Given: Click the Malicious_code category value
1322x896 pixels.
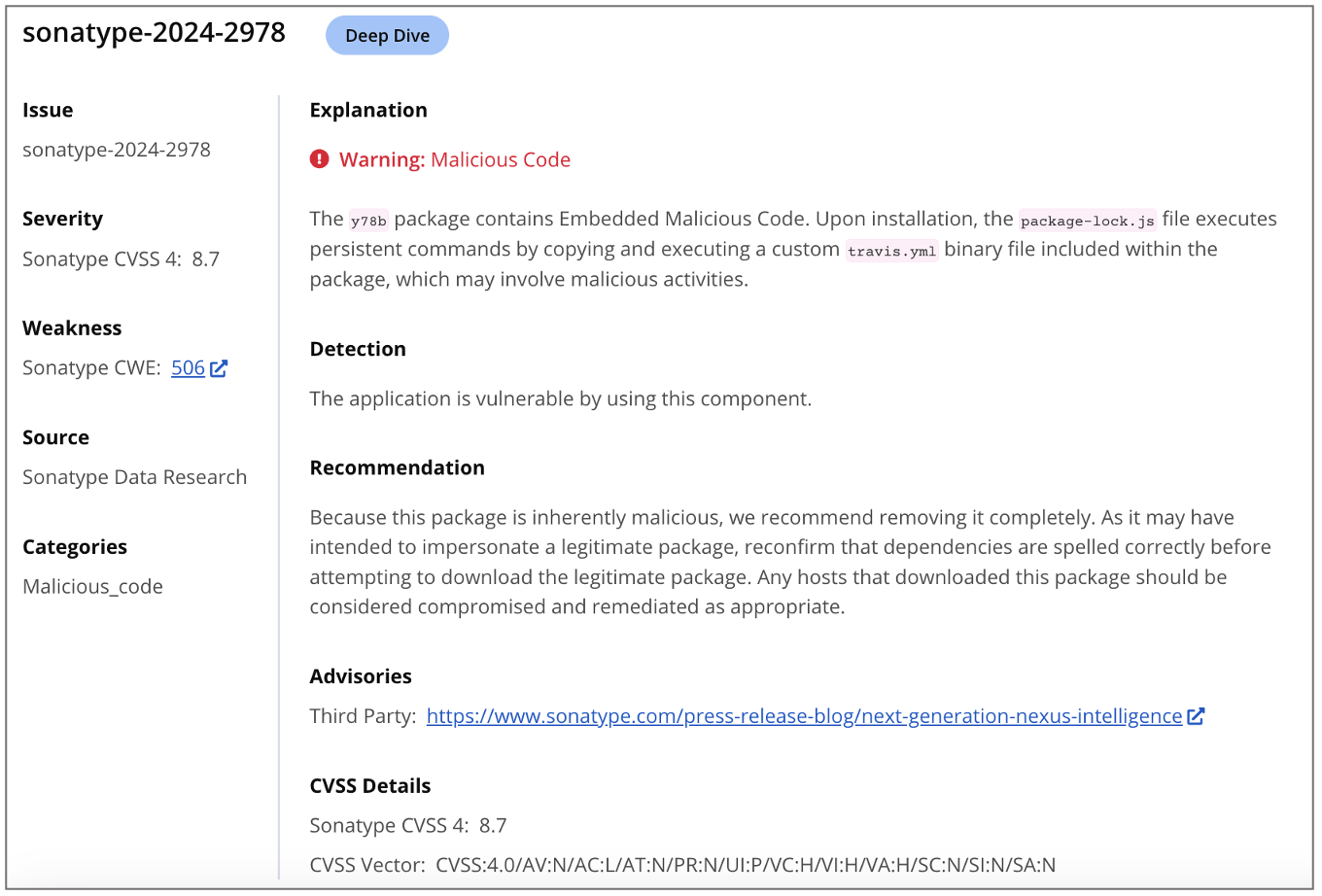Looking at the screenshot, I should tap(92, 587).
